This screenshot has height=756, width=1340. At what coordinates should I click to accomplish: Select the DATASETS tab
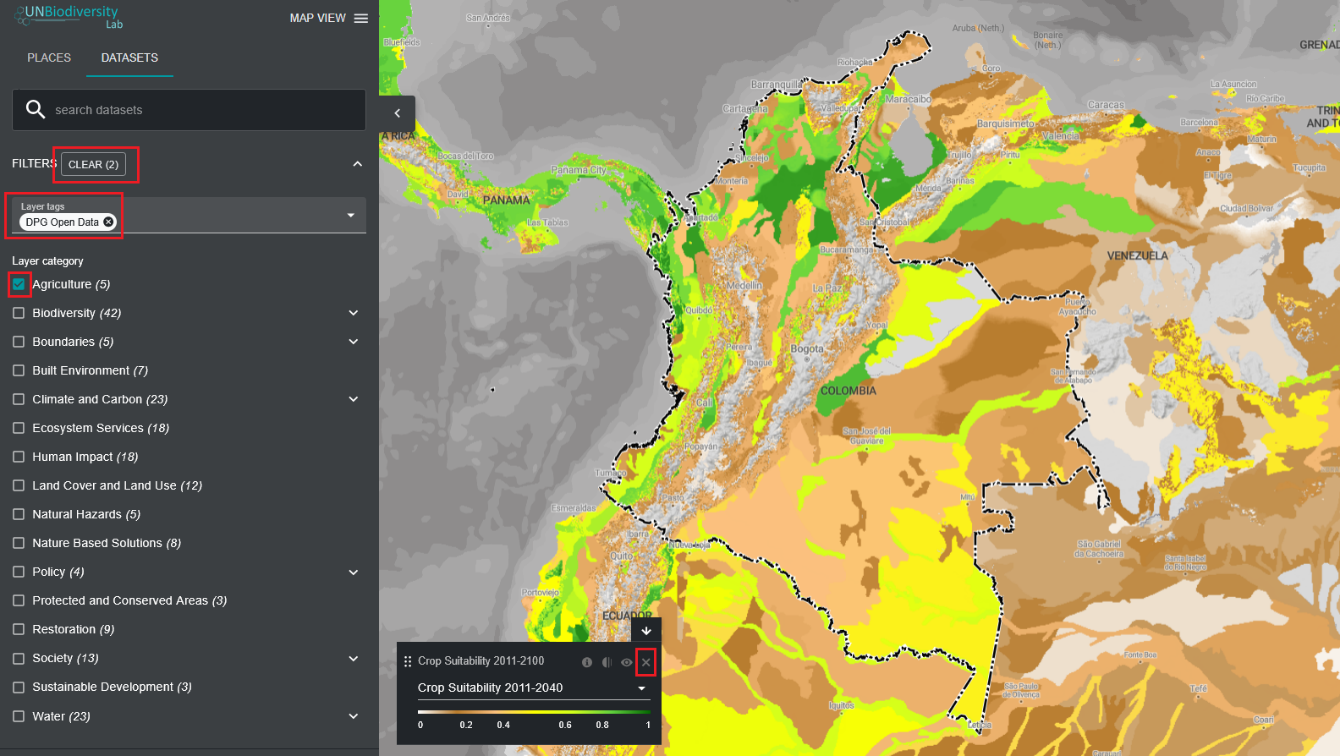click(129, 58)
